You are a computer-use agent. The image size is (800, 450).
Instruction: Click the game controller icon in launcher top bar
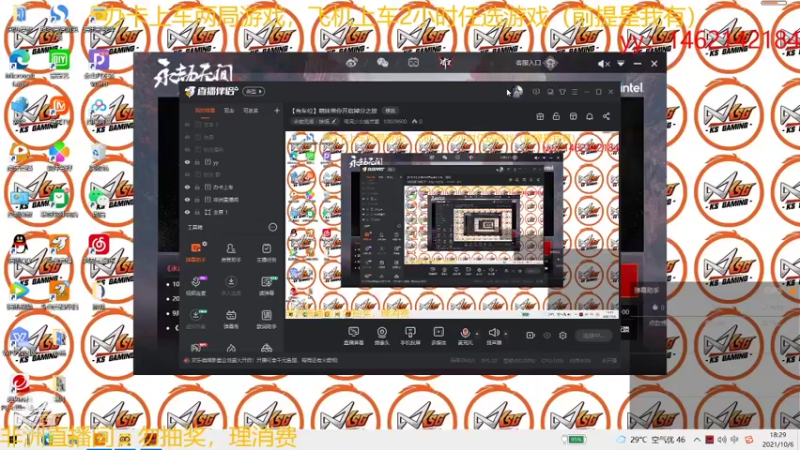[x=413, y=63]
